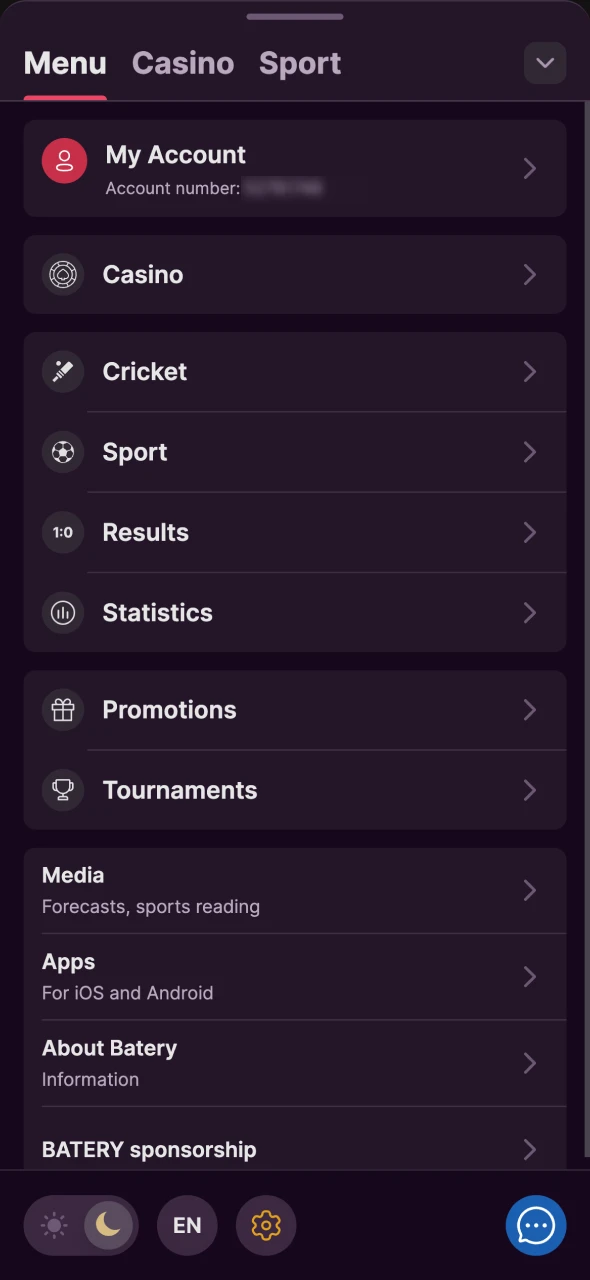This screenshot has height=1280, width=590.
Task: Click the Tournaments trophy icon
Action: [x=62, y=790]
